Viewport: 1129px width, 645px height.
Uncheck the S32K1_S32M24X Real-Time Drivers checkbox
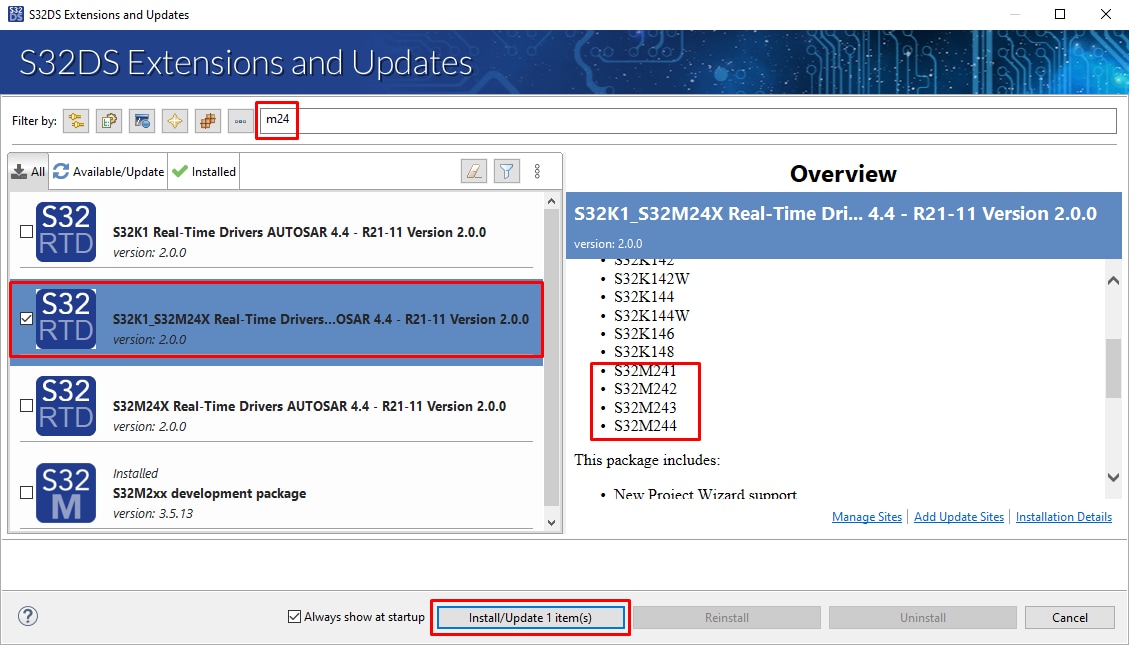pyautogui.click(x=27, y=319)
